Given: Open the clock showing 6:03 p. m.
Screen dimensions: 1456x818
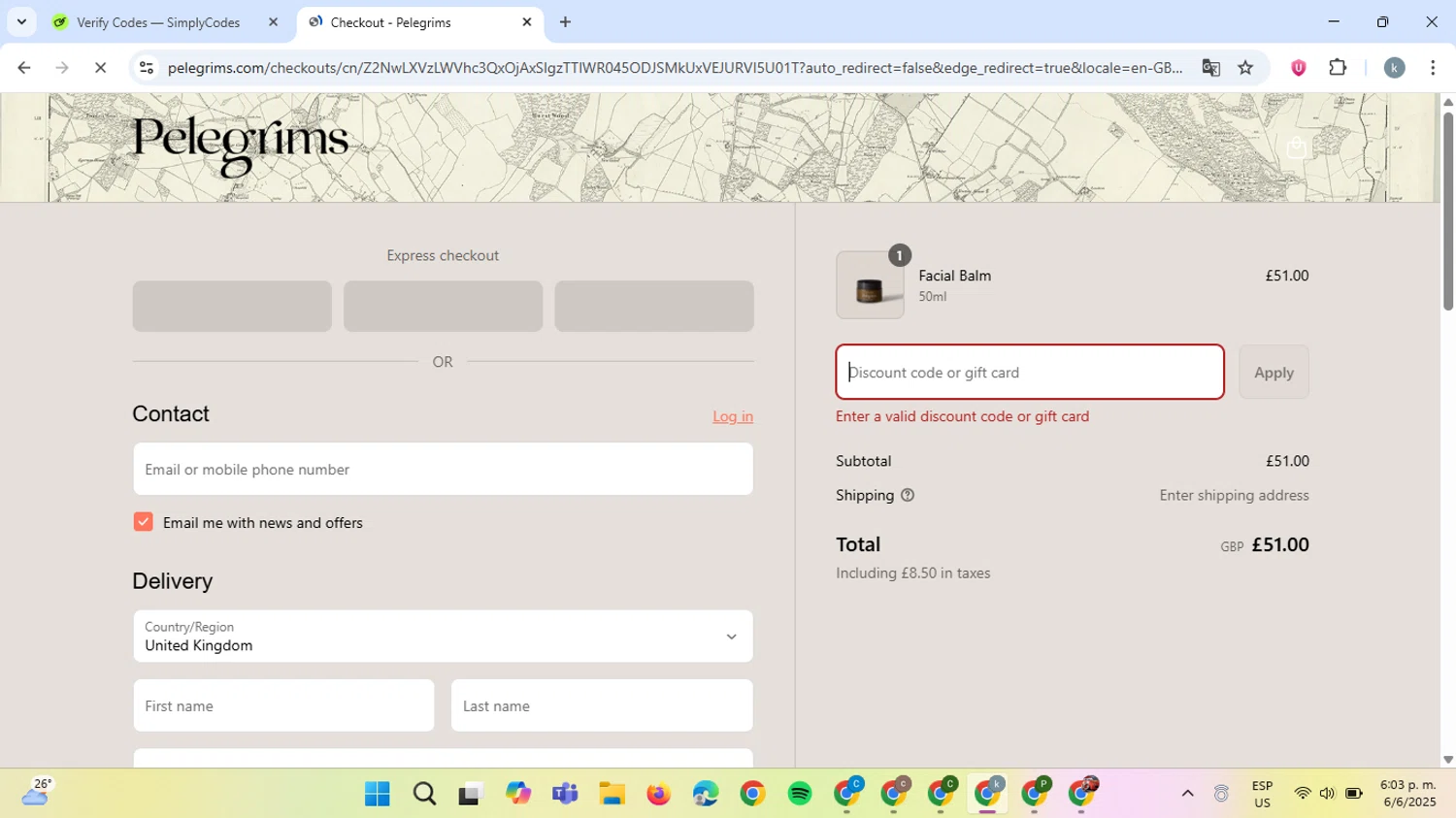Looking at the screenshot, I should (x=1407, y=794).
